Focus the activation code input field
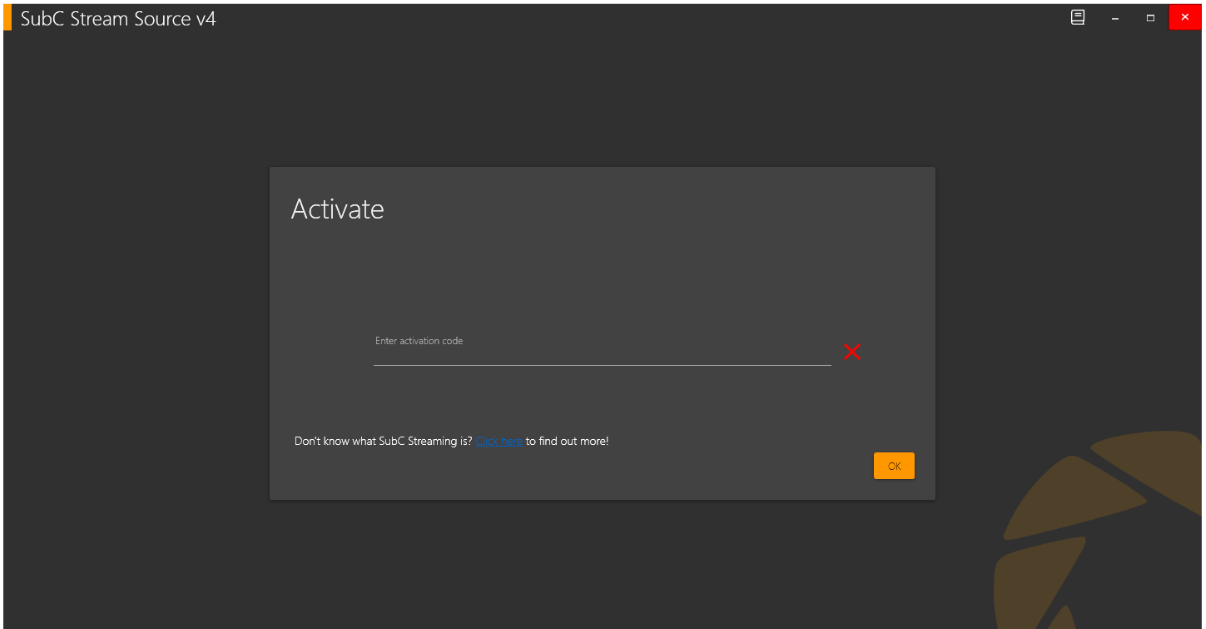The height and width of the screenshot is (629, 1206). [601, 353]
